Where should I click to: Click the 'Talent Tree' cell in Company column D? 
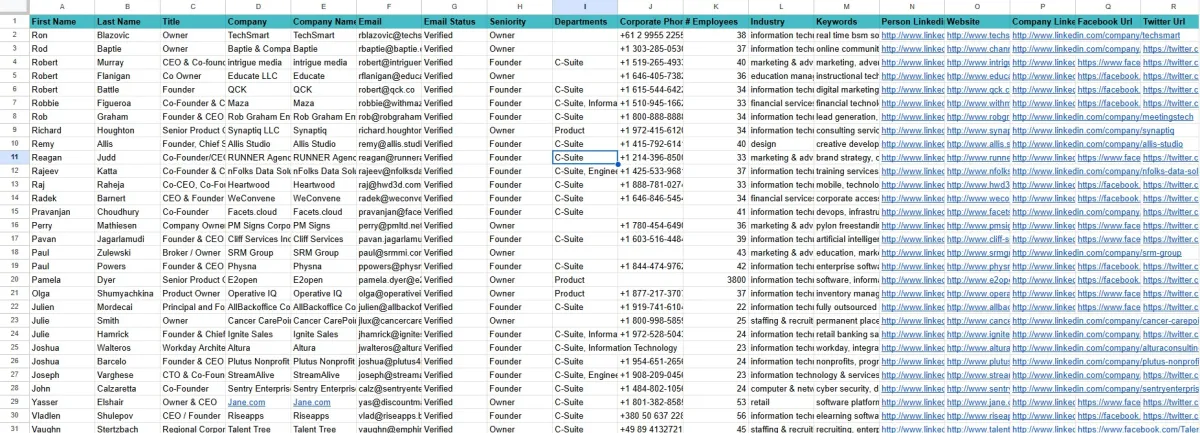(258, 429)
